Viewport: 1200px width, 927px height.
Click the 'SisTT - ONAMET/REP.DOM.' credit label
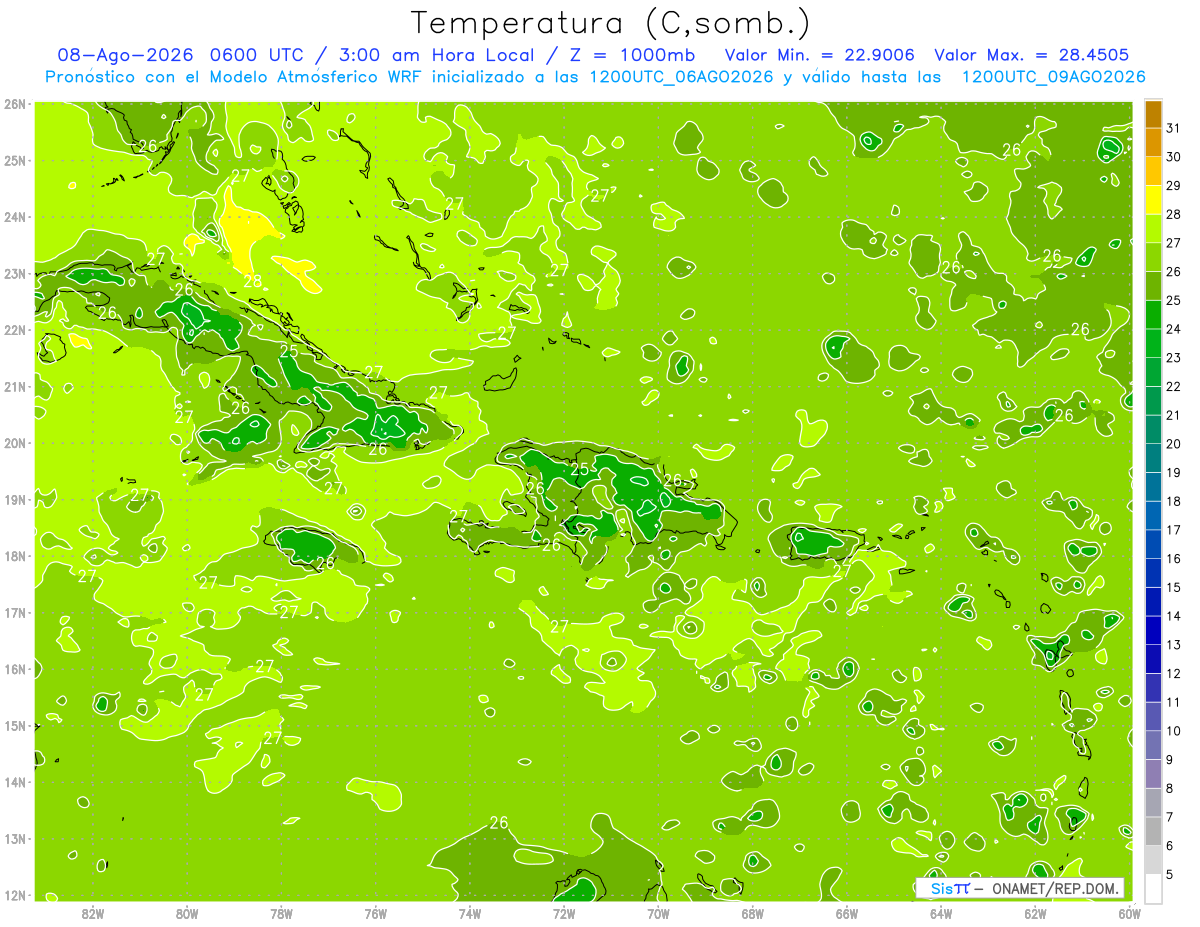(x=1019, y=888)
